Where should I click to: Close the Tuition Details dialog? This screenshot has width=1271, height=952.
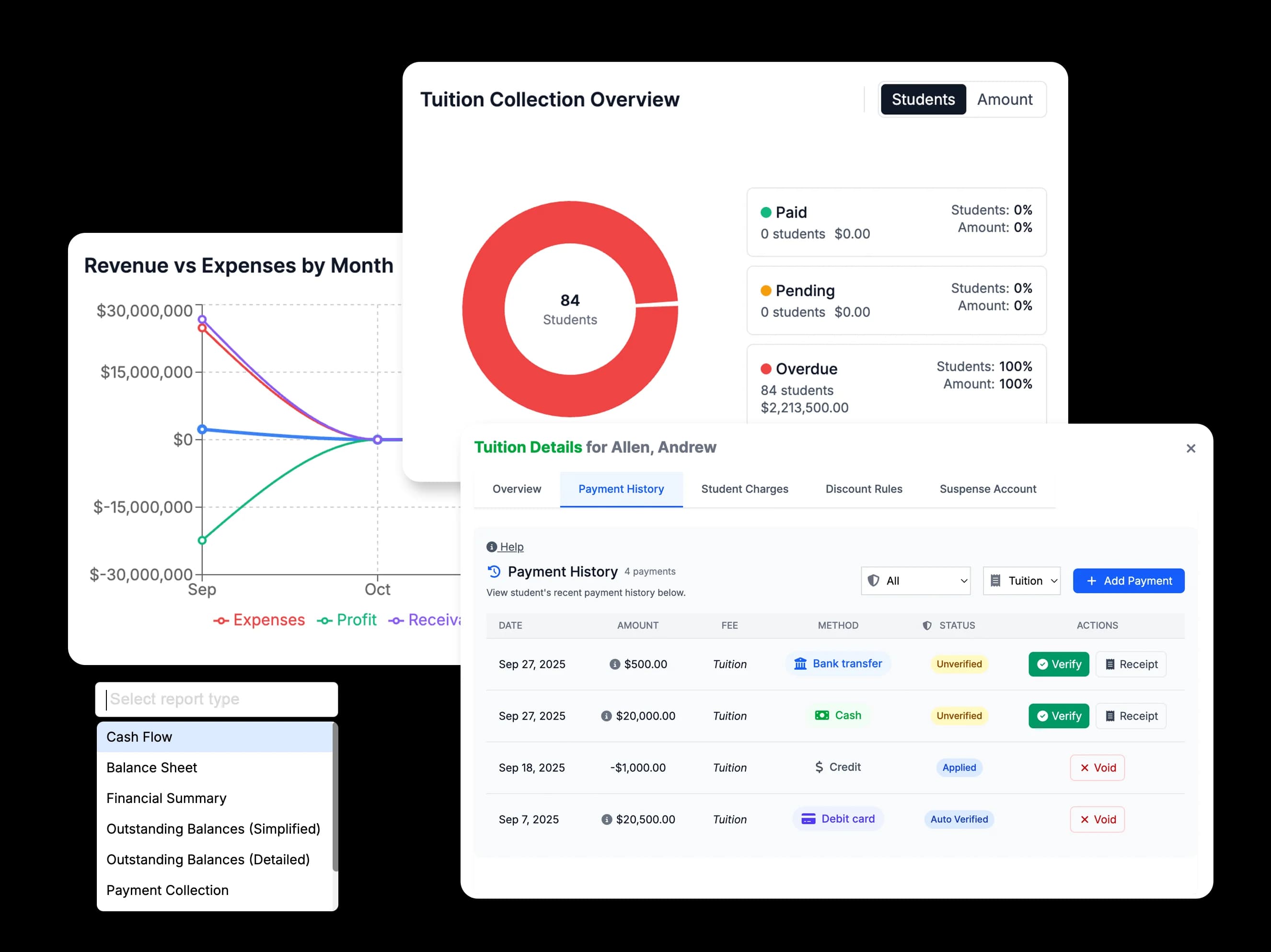pyautogui.click(x=1190, y=448)
